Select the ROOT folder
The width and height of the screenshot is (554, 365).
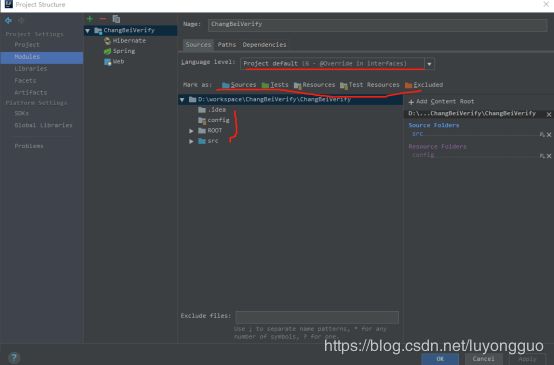coord(210,131)
